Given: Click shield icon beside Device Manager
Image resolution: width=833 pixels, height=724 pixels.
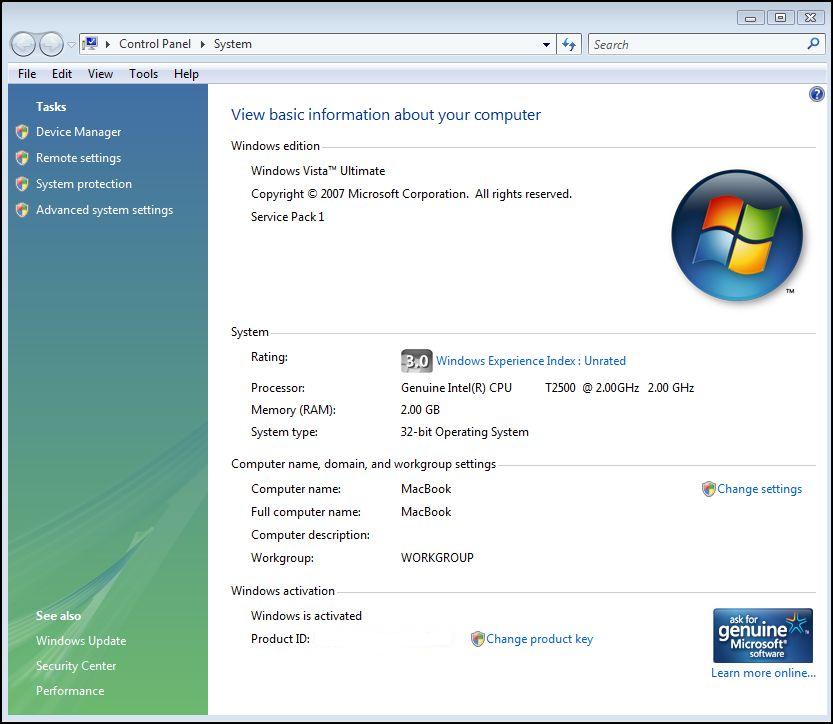Looking at the screenshot, I should click(22, 132).
